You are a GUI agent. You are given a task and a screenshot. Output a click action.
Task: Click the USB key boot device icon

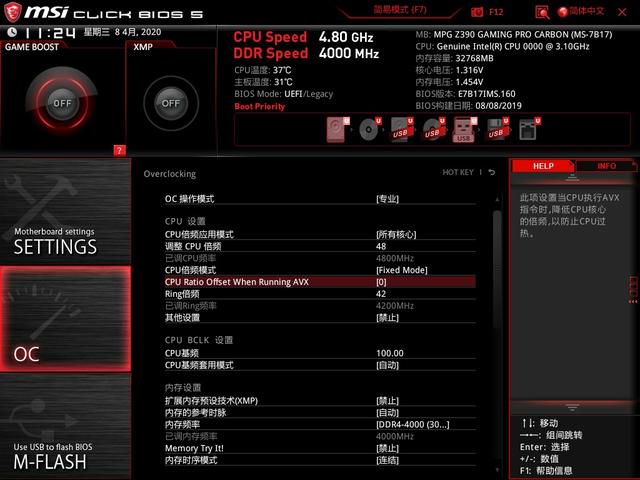pos(464,129)
